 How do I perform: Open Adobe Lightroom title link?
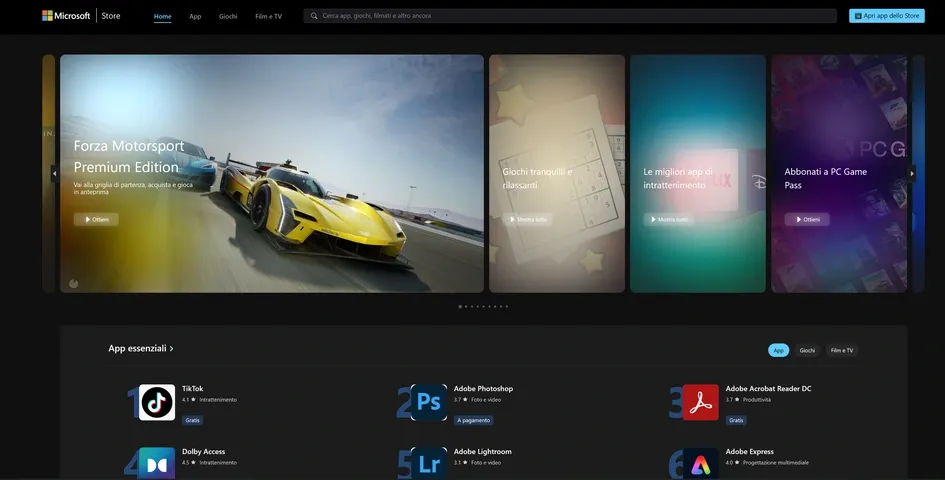click(x=483, y=452)
